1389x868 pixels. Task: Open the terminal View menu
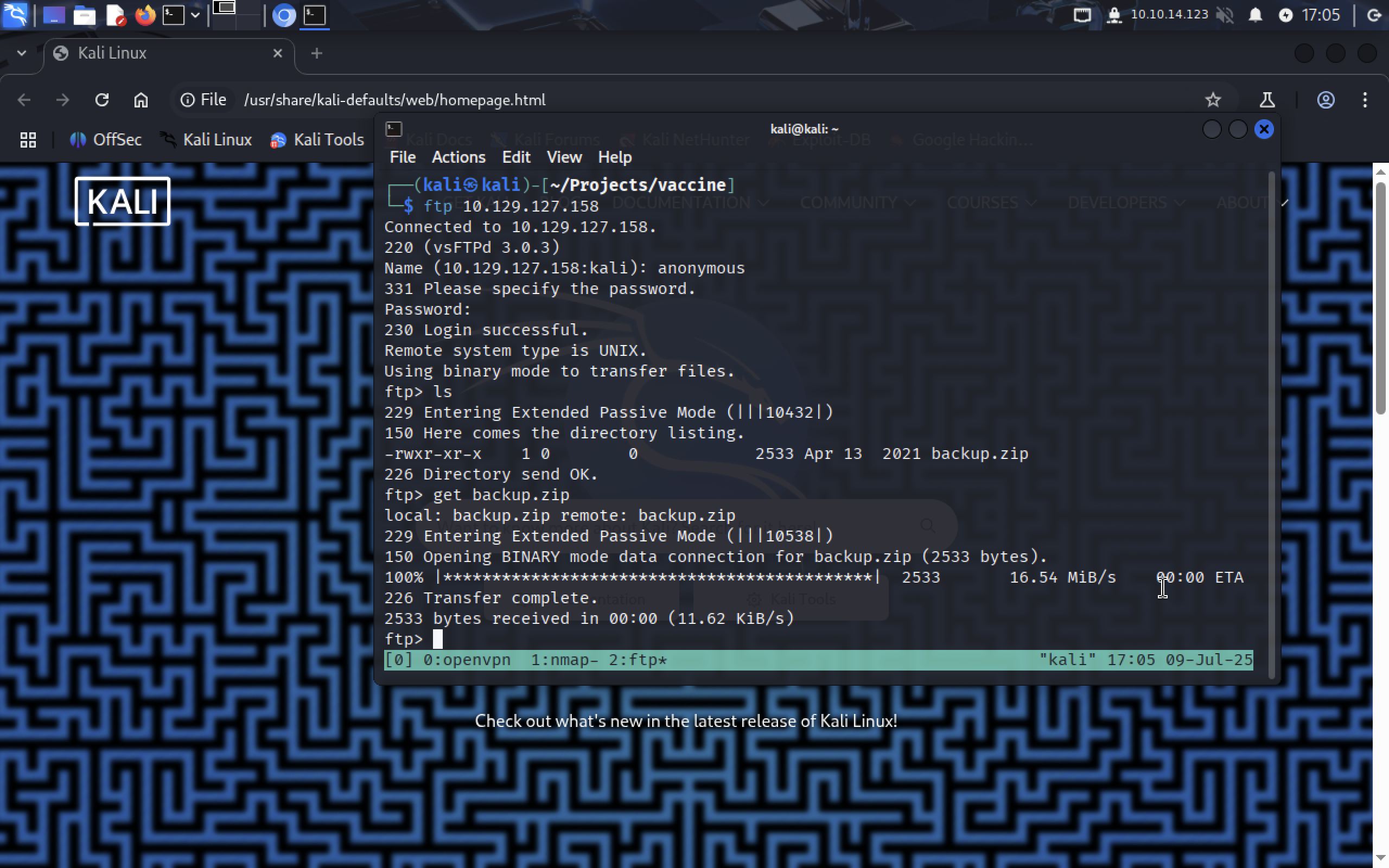point(564,157)
